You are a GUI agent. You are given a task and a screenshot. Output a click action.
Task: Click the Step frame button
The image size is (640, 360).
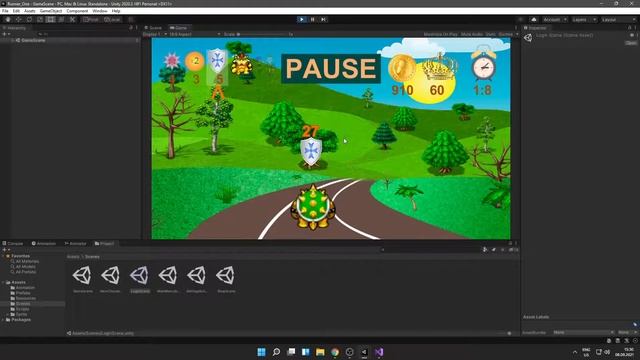pyautogui.click(x=323, y=19)
